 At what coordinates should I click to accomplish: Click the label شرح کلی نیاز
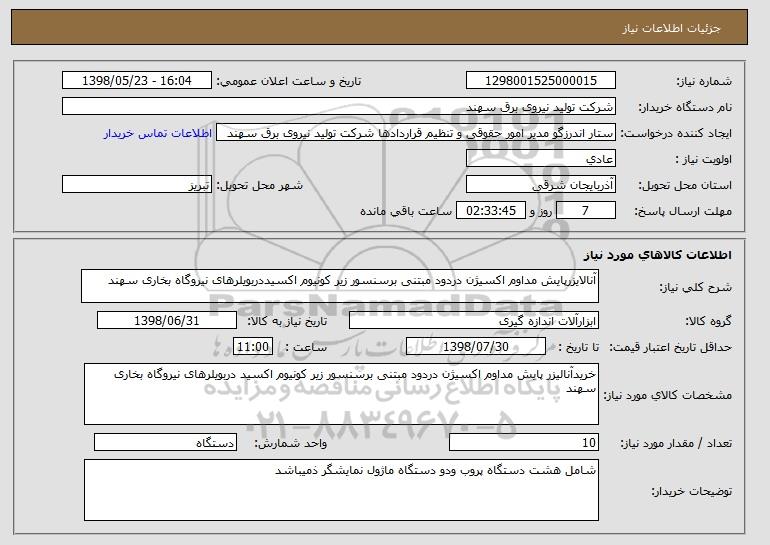(695, 288)
